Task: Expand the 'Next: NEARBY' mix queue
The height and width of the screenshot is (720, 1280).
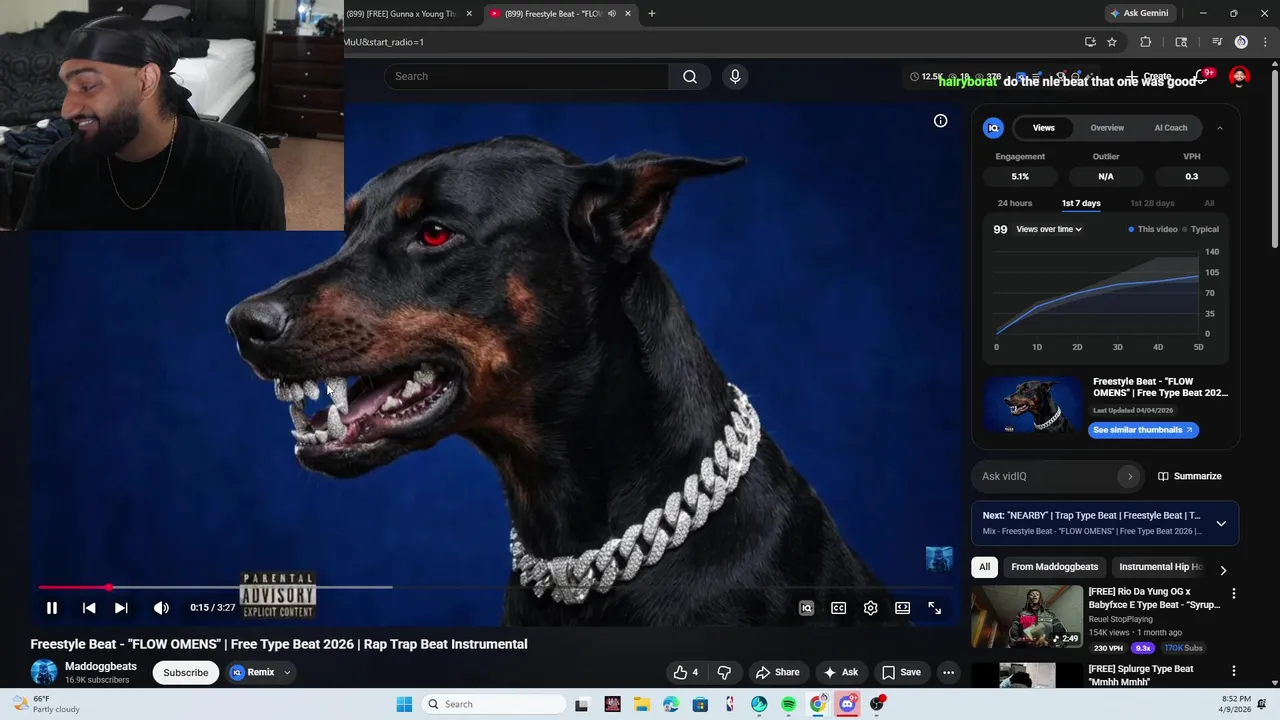Action: pos(1221,523)
